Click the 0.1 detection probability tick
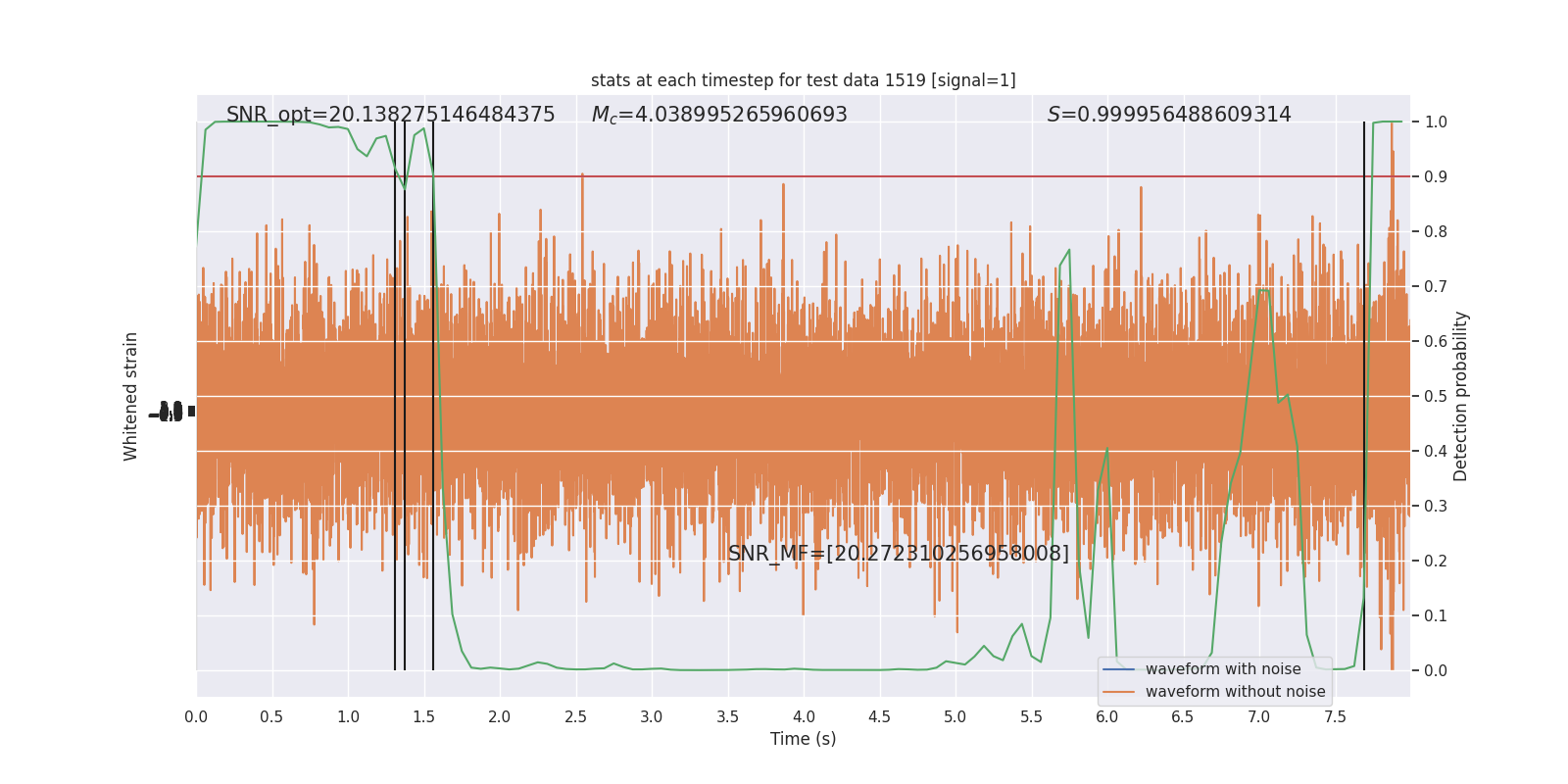This screenshot has height=784, width=1568. [x=1436, y=616]
